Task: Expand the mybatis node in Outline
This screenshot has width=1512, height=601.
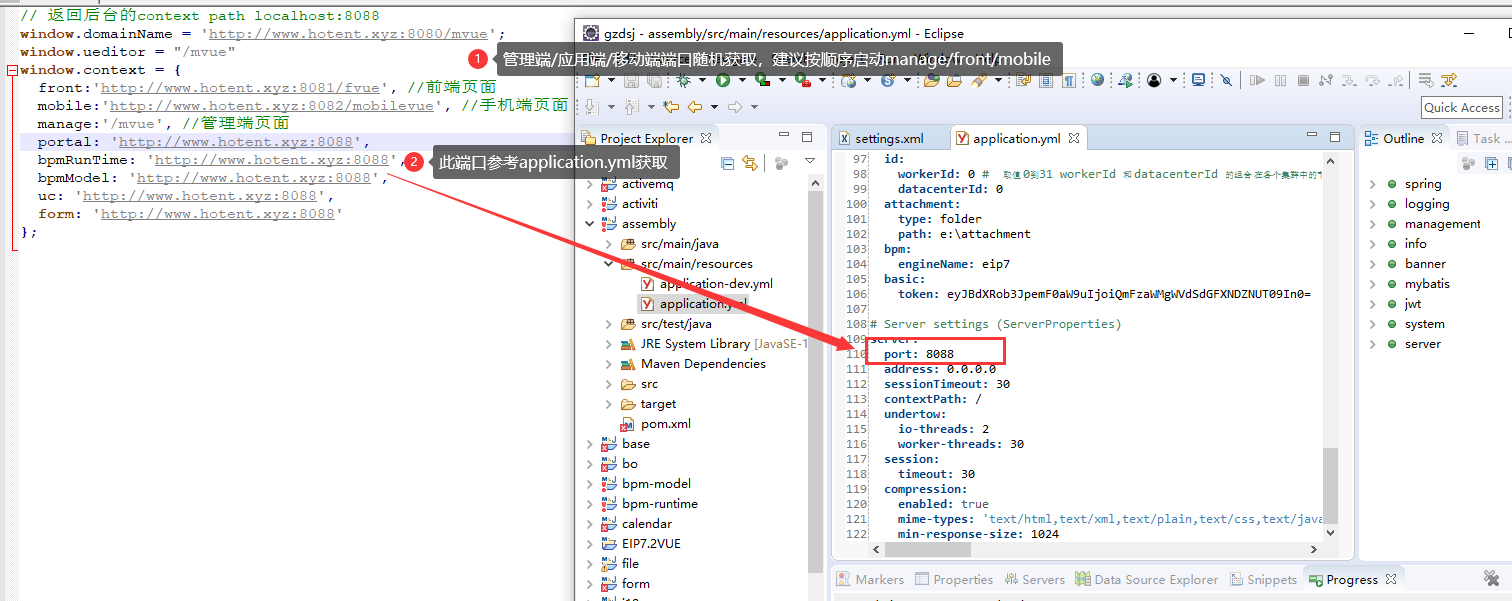Action: 1373,284
